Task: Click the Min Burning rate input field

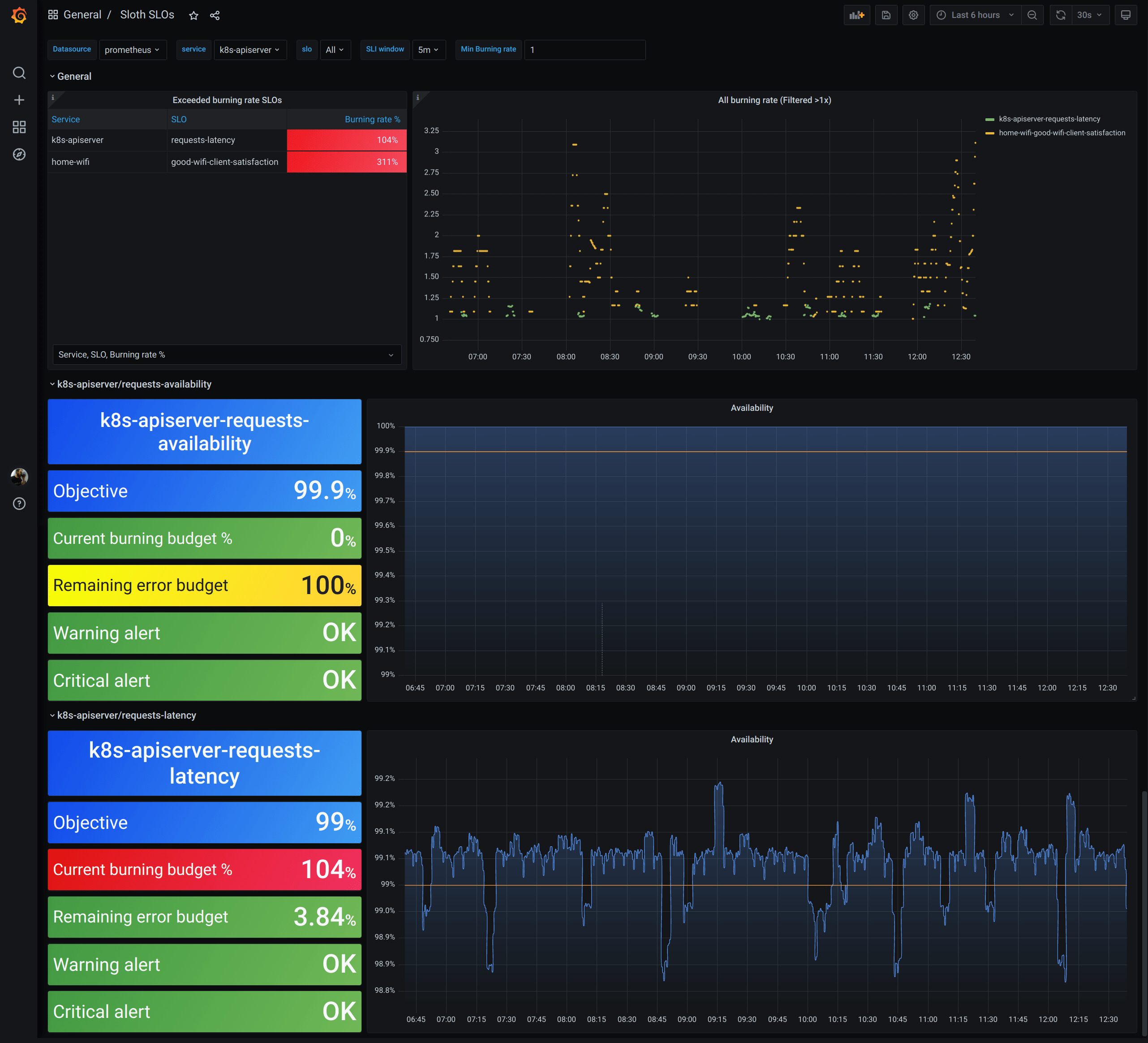Action: tap(584, 50)
